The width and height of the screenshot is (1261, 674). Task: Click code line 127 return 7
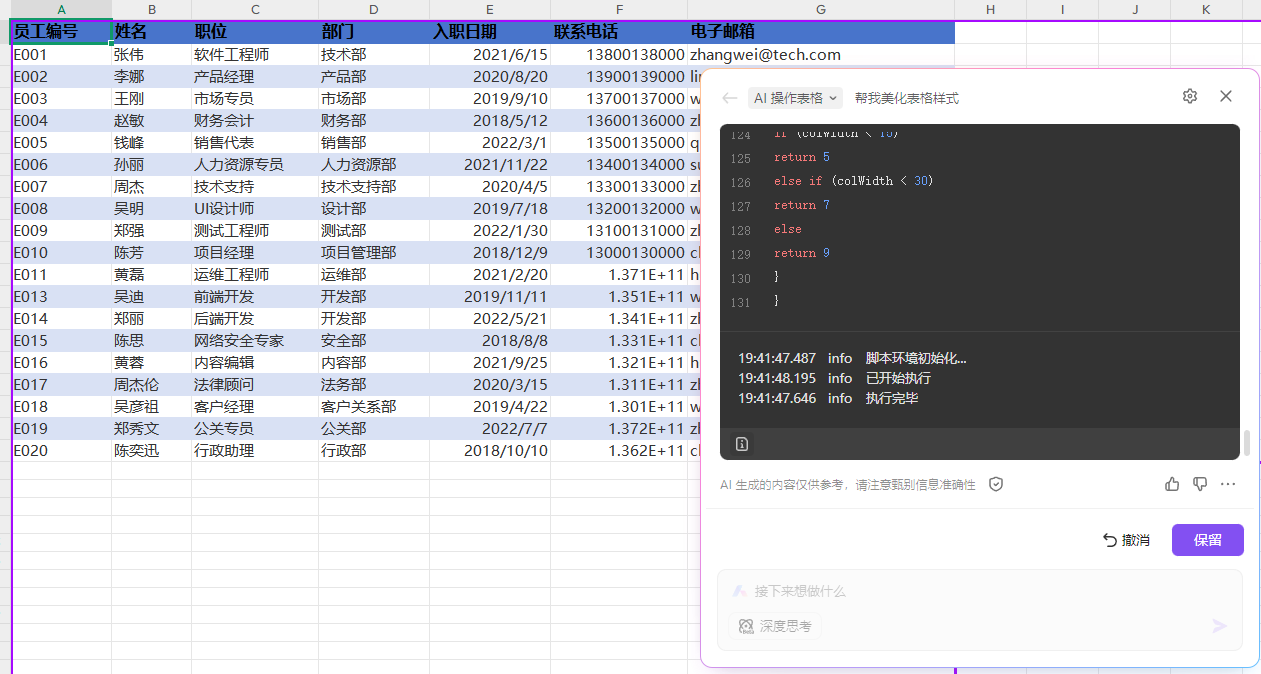(802, 205)
